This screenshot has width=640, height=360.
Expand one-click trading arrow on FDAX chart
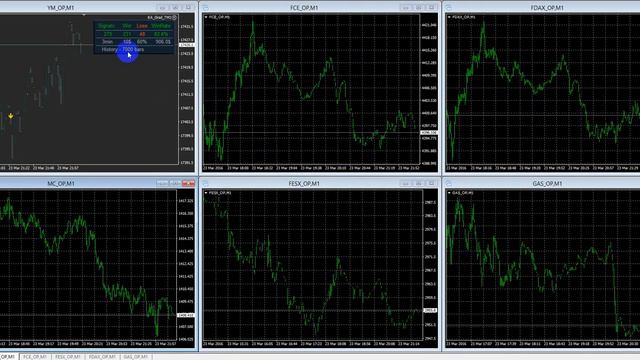click(x=449, y=17)
